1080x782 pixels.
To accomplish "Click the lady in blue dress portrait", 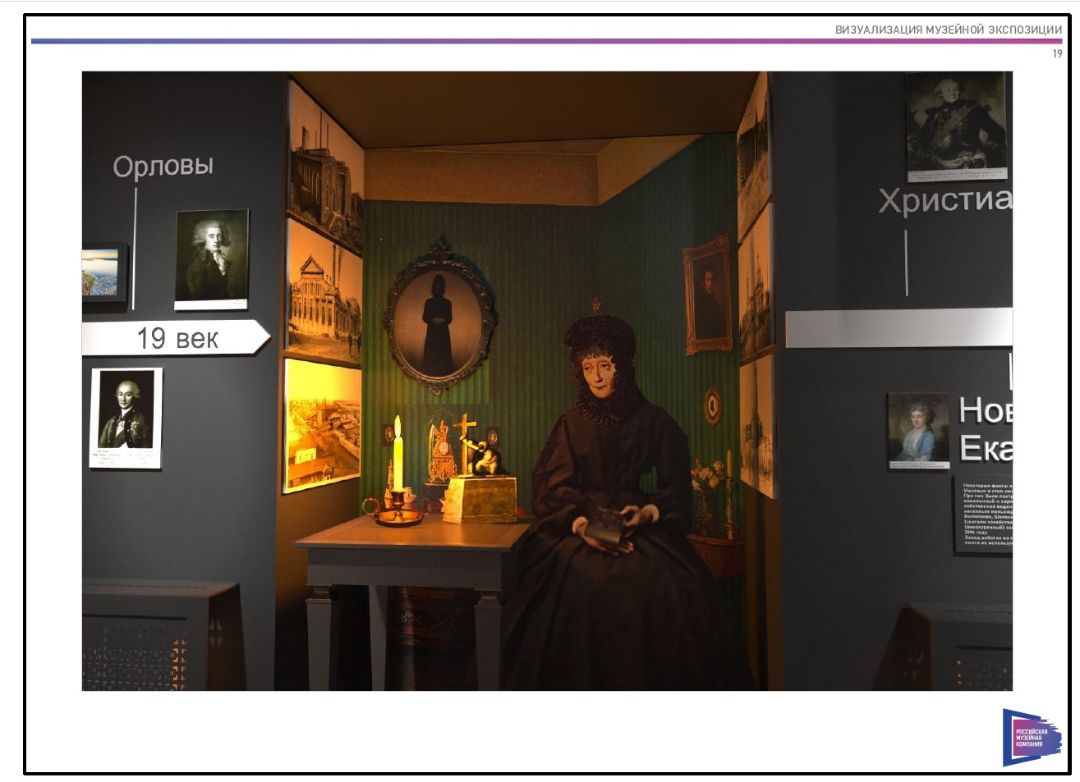I will [918, 431].
